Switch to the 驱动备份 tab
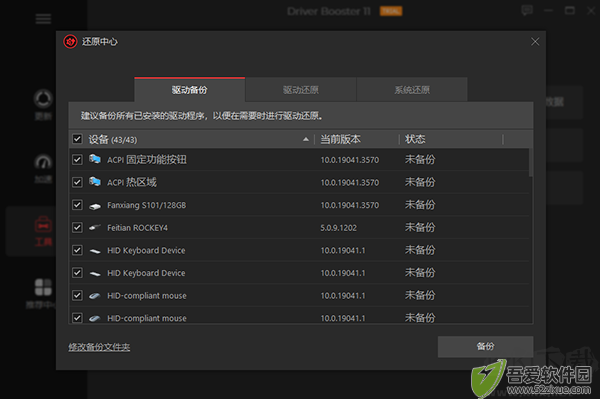Screen dimensions: 600x399 click(189, 90)
